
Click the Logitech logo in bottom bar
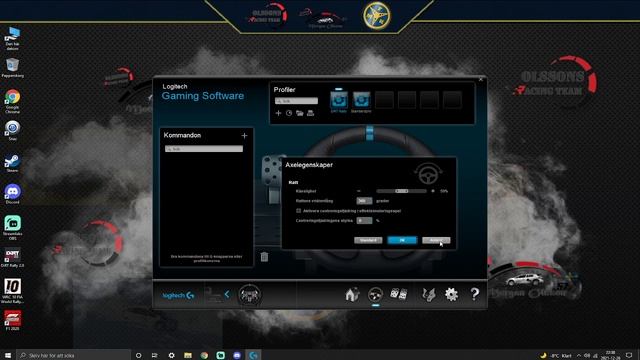(x=178, y=295)
